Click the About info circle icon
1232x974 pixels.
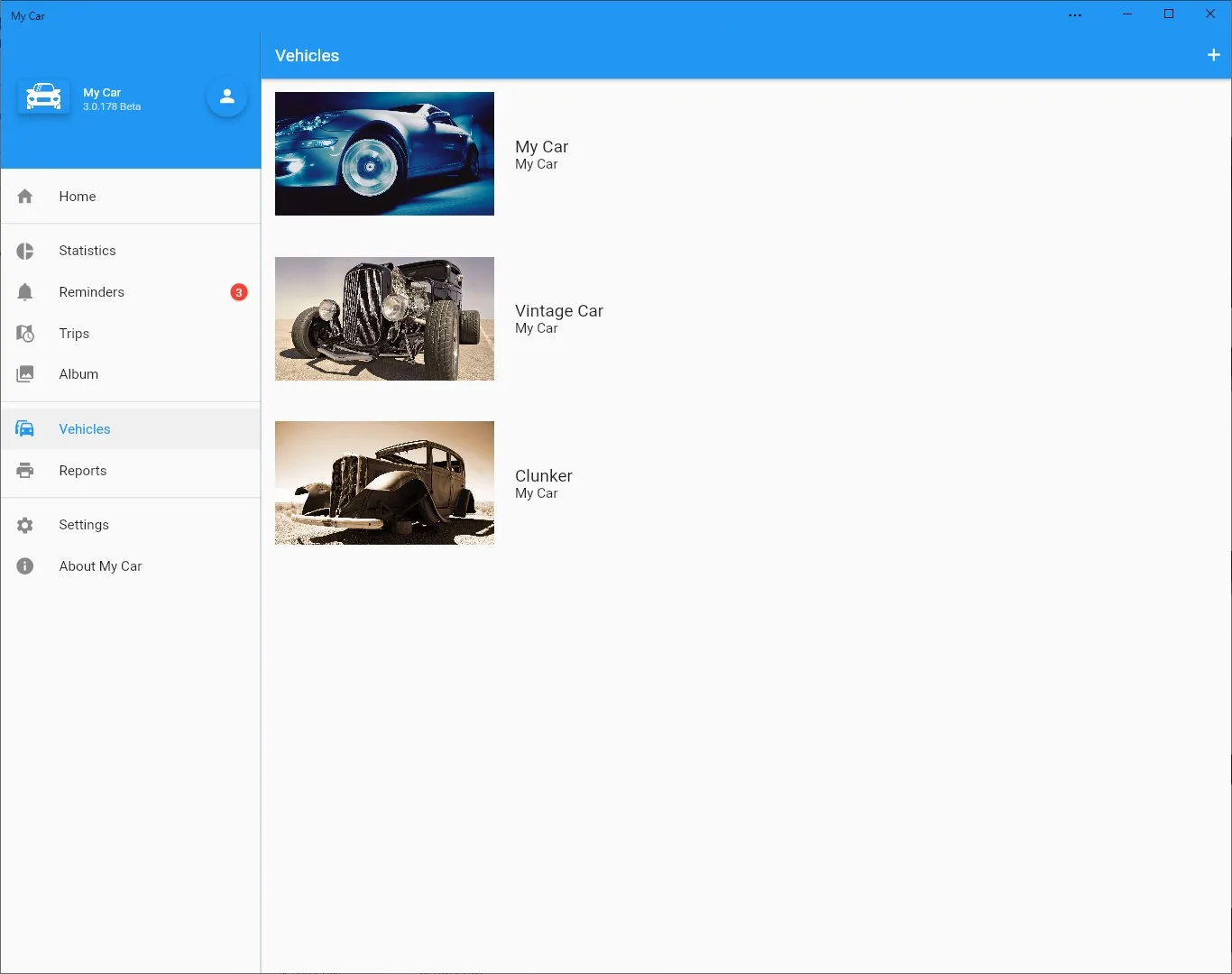(25, 566)
